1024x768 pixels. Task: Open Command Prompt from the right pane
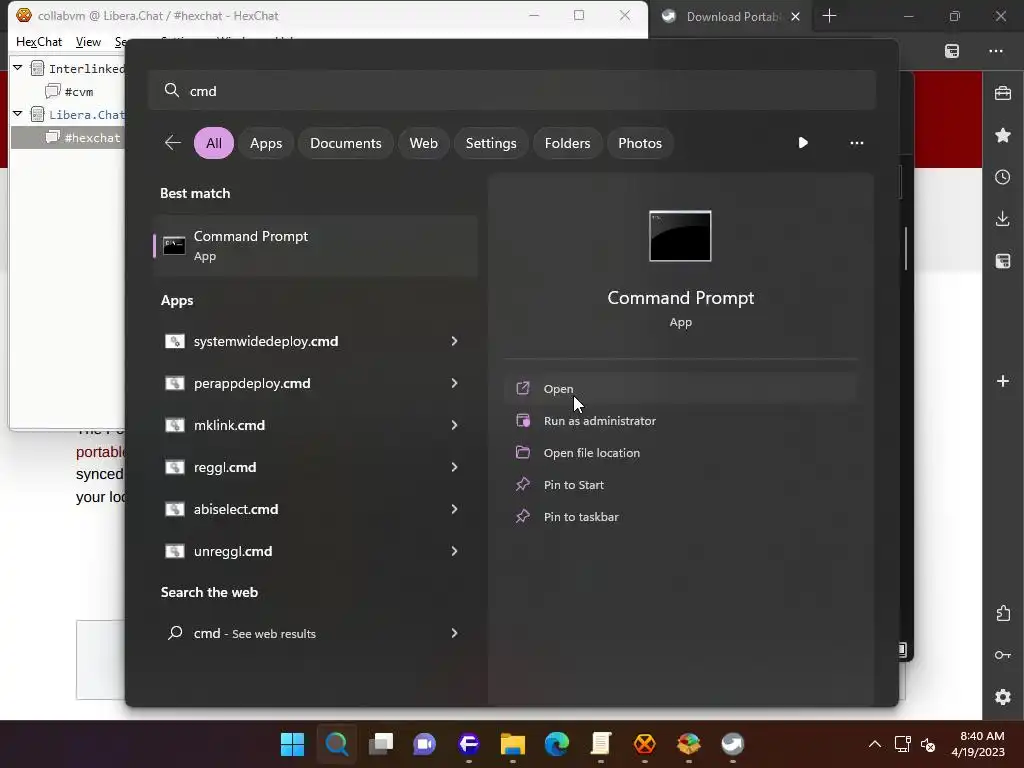[x=680, y=389]
